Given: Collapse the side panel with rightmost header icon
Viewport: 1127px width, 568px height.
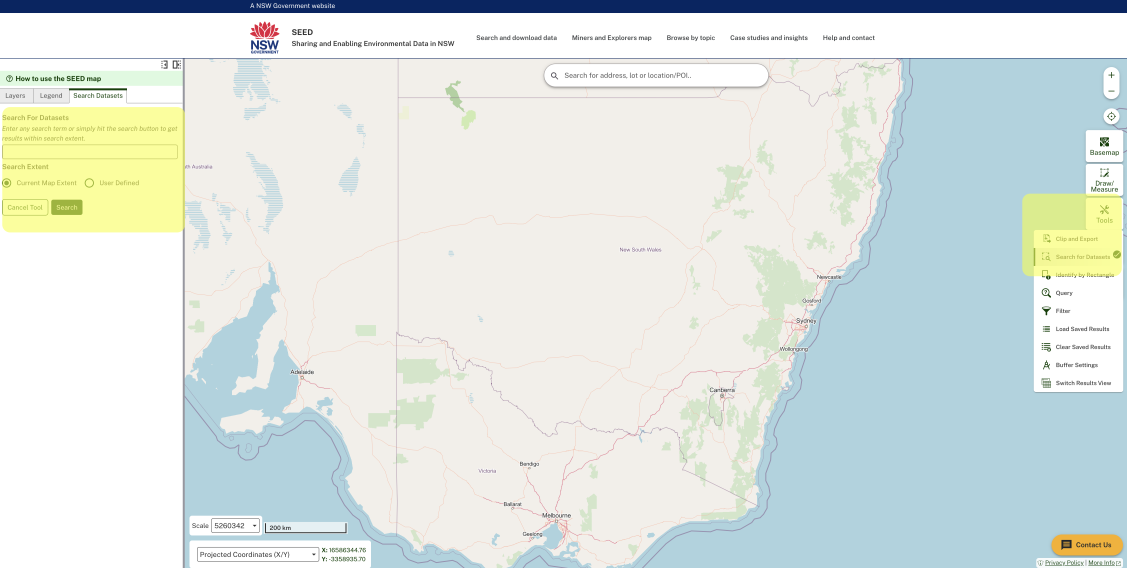Looking at the screenshot, I should [177, 65].
